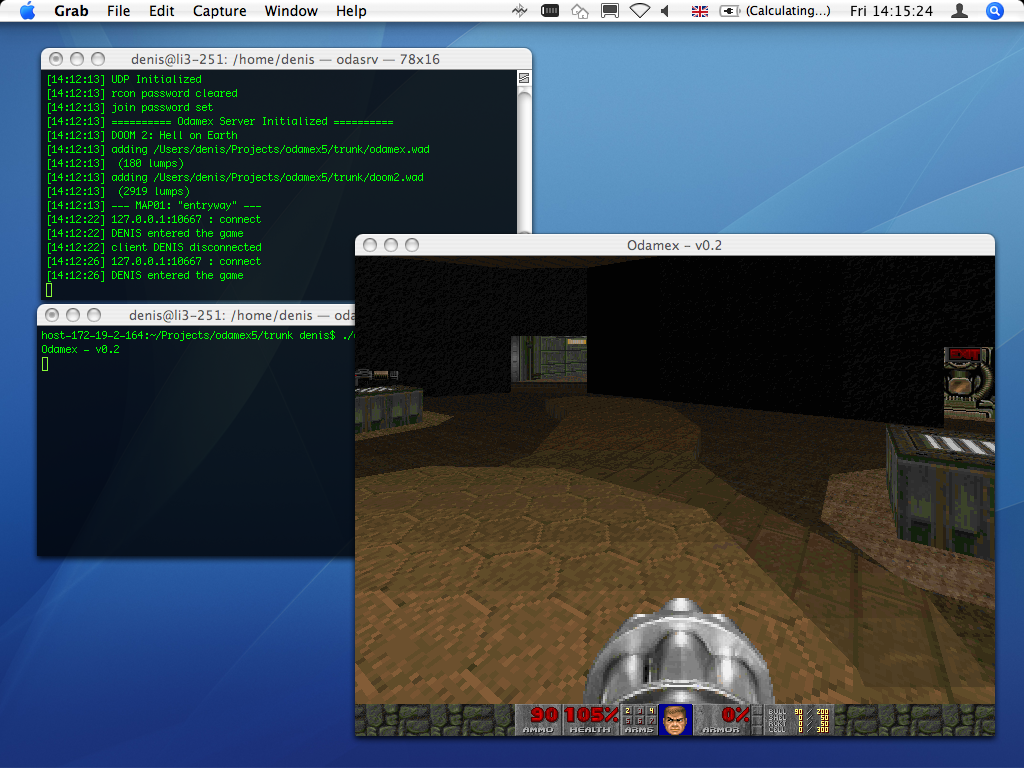Open the Apple menu
Viewport: 1024px width, 768px height.
point(27,11)
